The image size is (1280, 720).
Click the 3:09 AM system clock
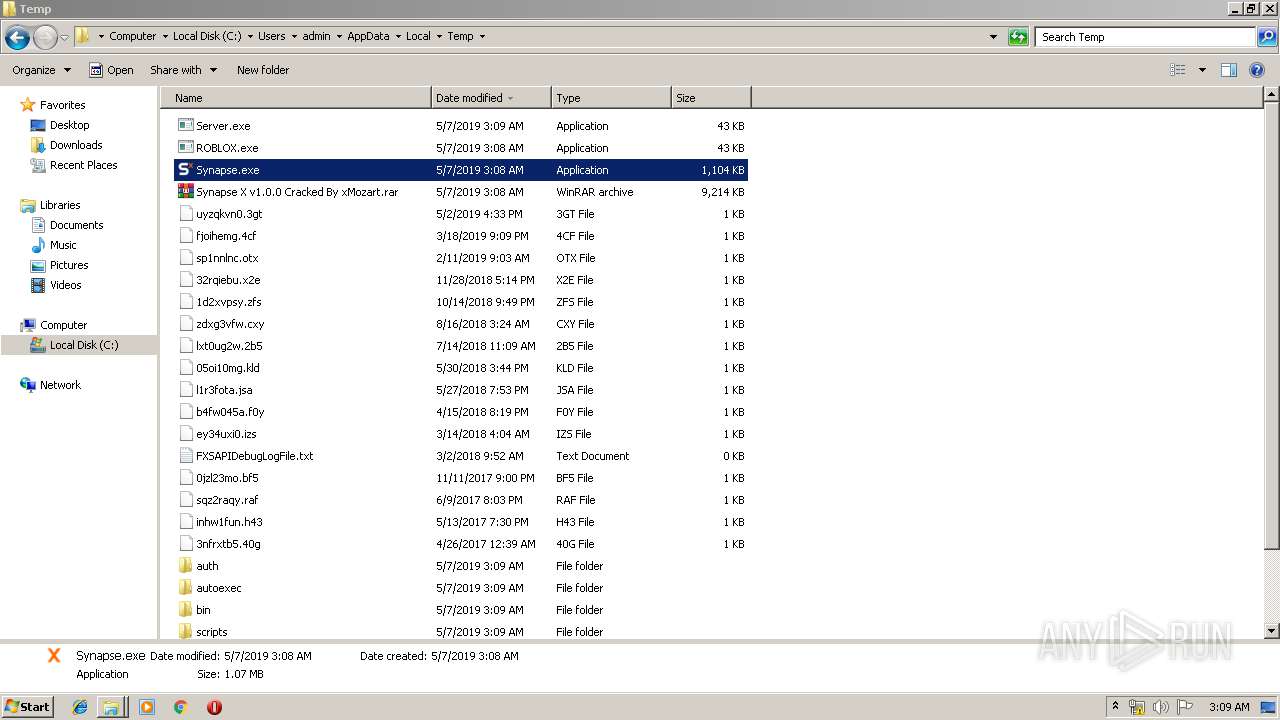[1229, 707]
